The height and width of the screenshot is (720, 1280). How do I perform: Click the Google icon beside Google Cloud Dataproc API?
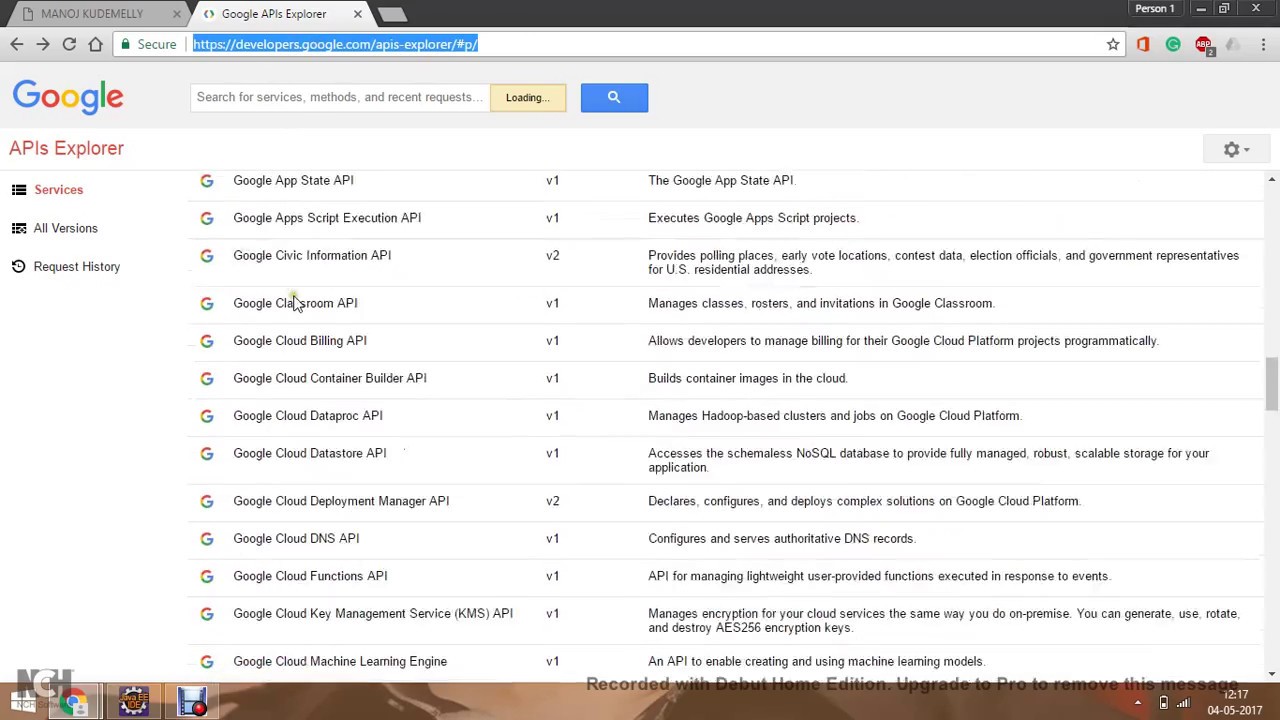[x=207, y=416]
